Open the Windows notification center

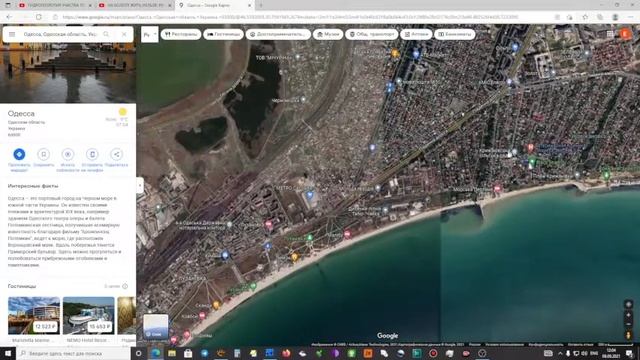630,353
